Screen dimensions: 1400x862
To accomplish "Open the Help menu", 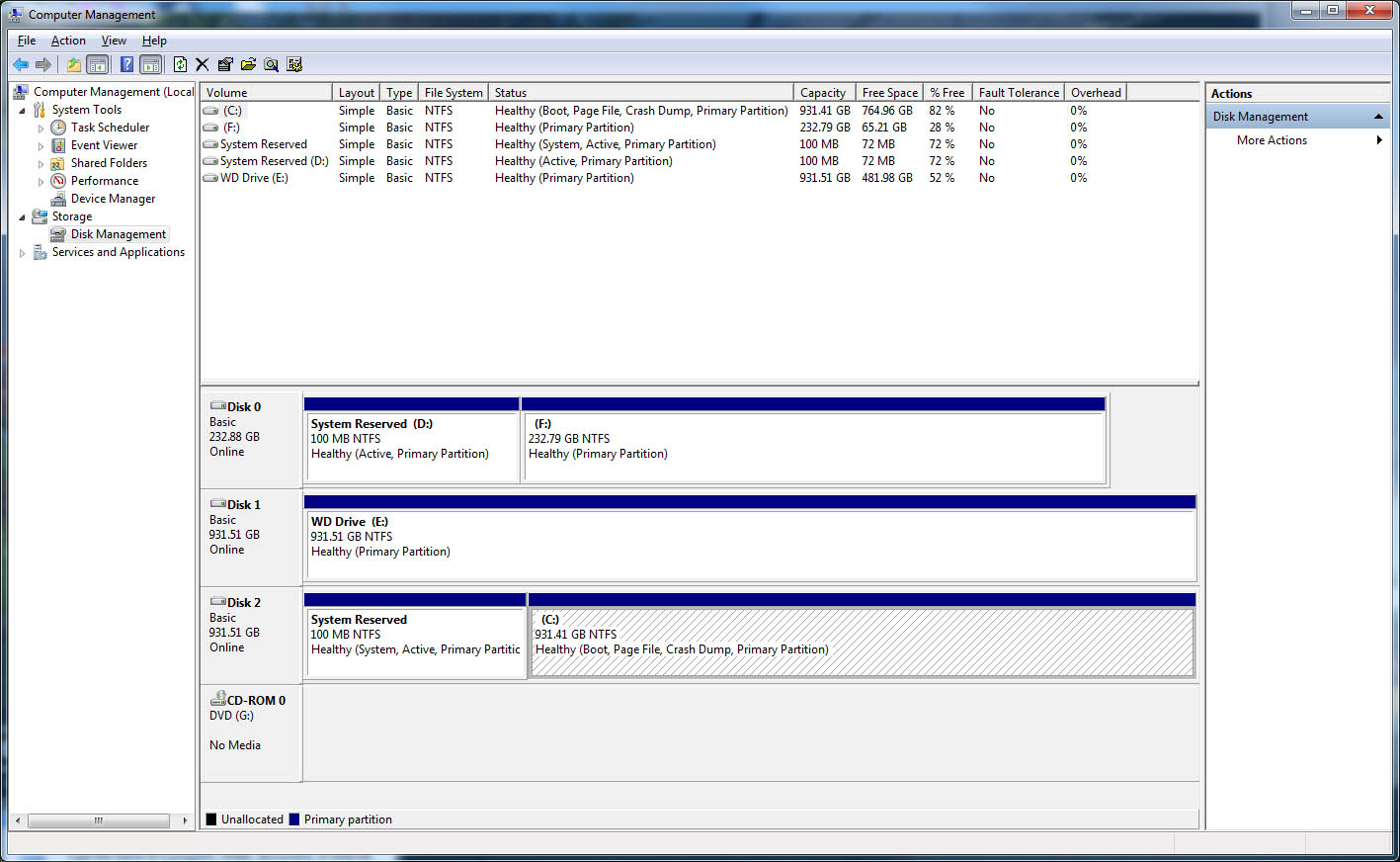I will [154, 41].
